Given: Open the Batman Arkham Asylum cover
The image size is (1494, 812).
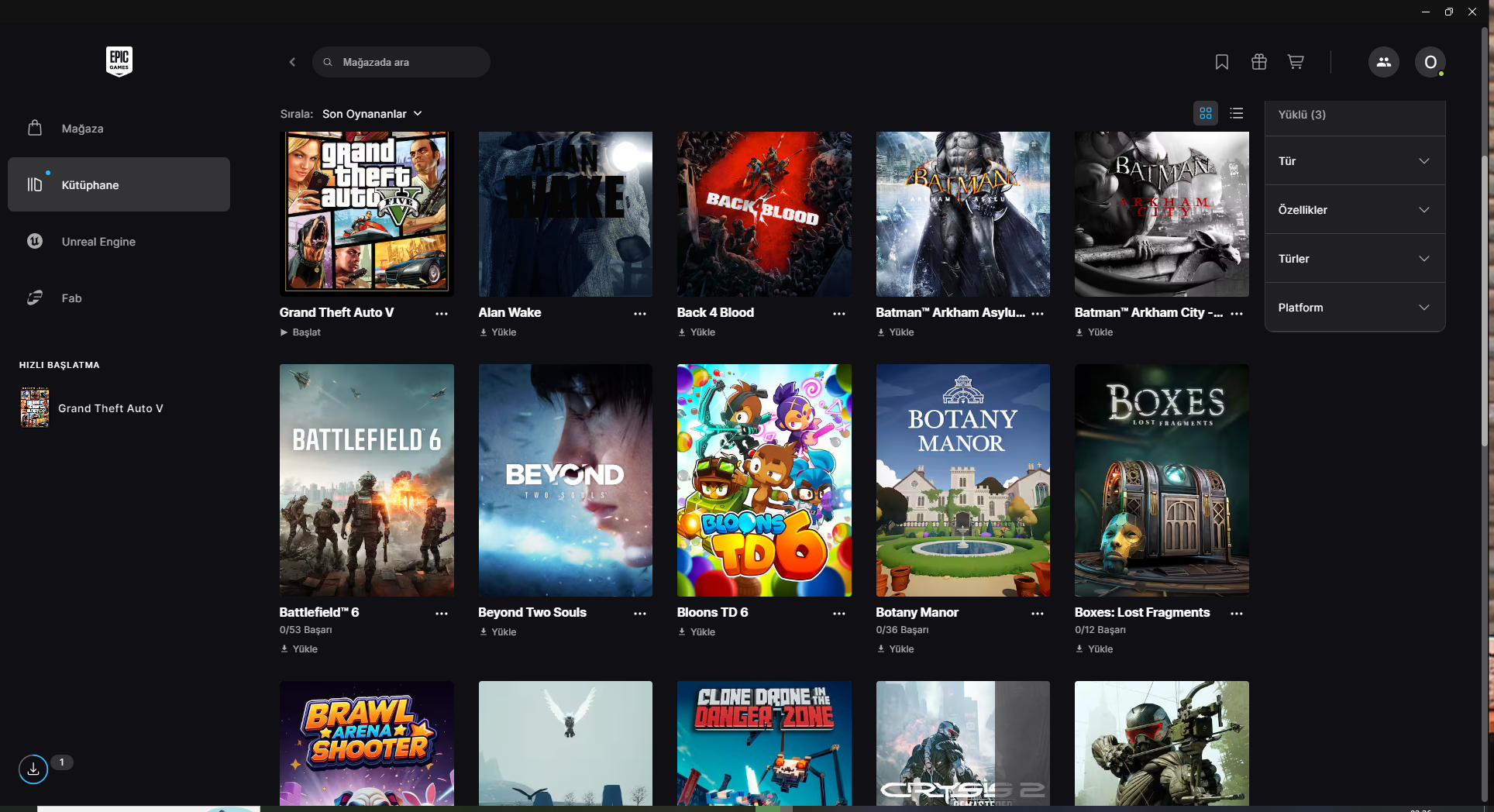Looking at the screenshot, I should click(963, 214).
